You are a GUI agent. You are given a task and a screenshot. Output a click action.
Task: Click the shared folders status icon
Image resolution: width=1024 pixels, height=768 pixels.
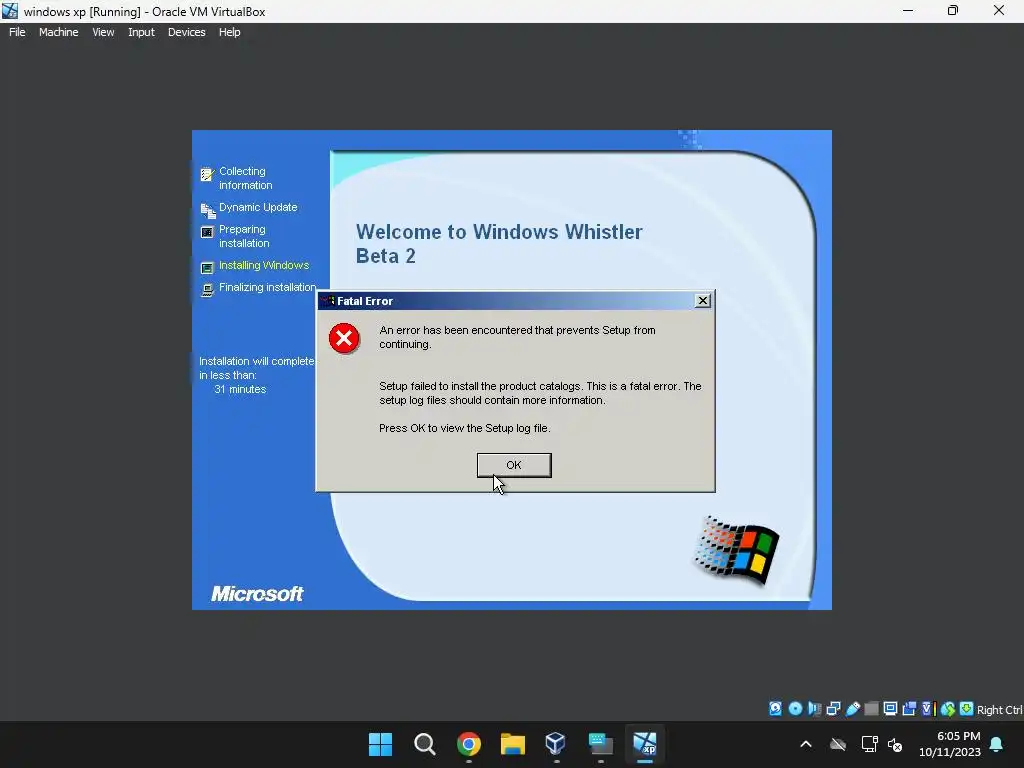tap(871, 709)
